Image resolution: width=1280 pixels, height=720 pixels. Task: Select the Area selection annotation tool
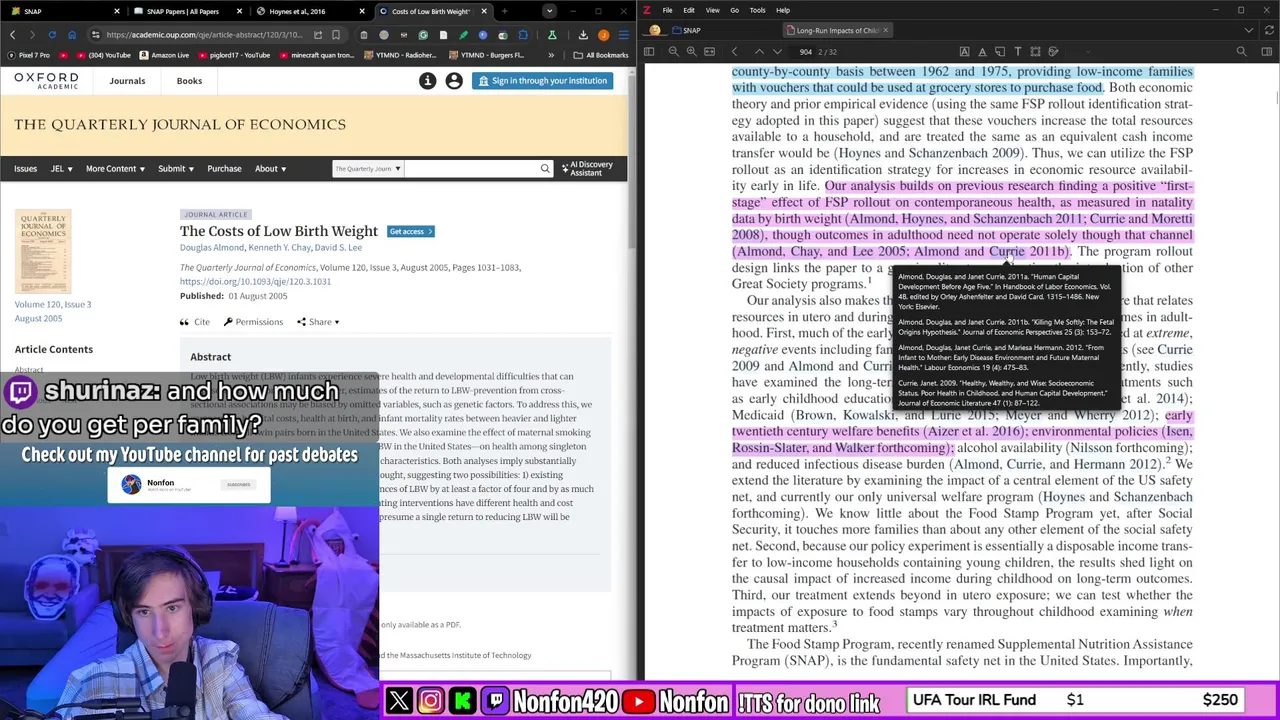click(1036, 51)
